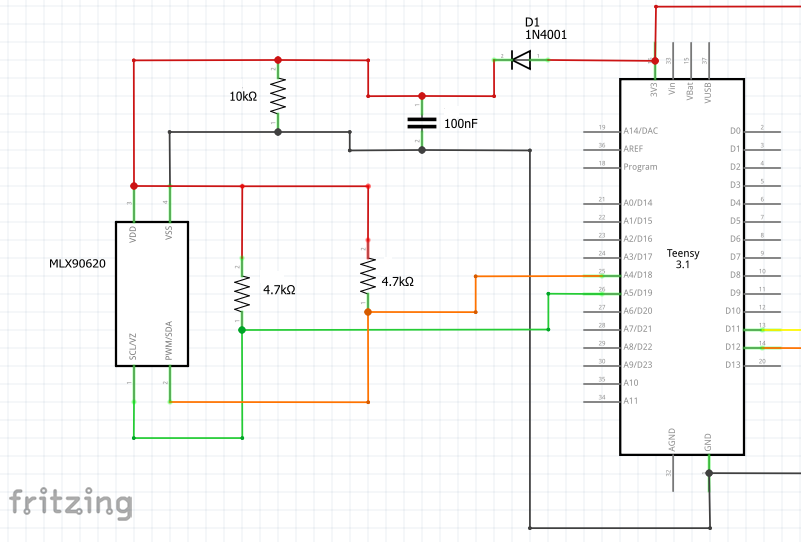801x542 pixels.
Task: Click the A6/D20 pin label
Action: click(638, 311)
